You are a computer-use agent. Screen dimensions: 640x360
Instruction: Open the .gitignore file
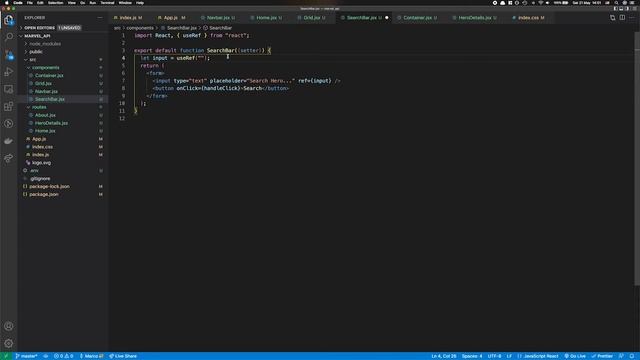(63, 179)
